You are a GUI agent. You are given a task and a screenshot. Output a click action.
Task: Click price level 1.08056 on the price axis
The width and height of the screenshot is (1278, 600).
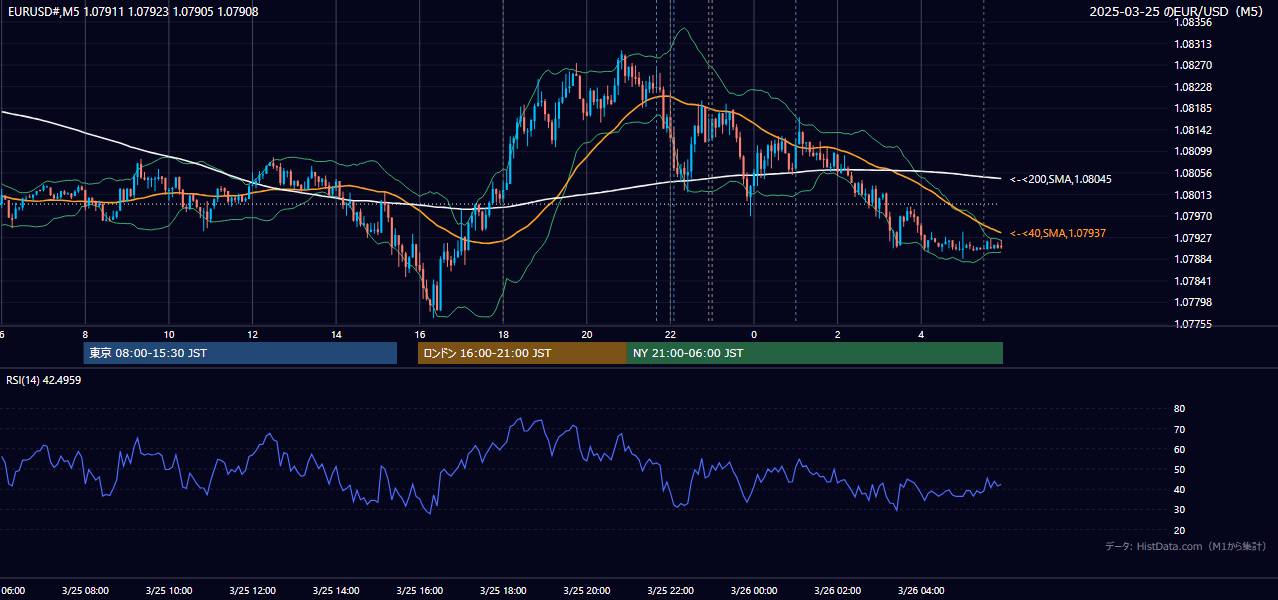pos(1194,173)
